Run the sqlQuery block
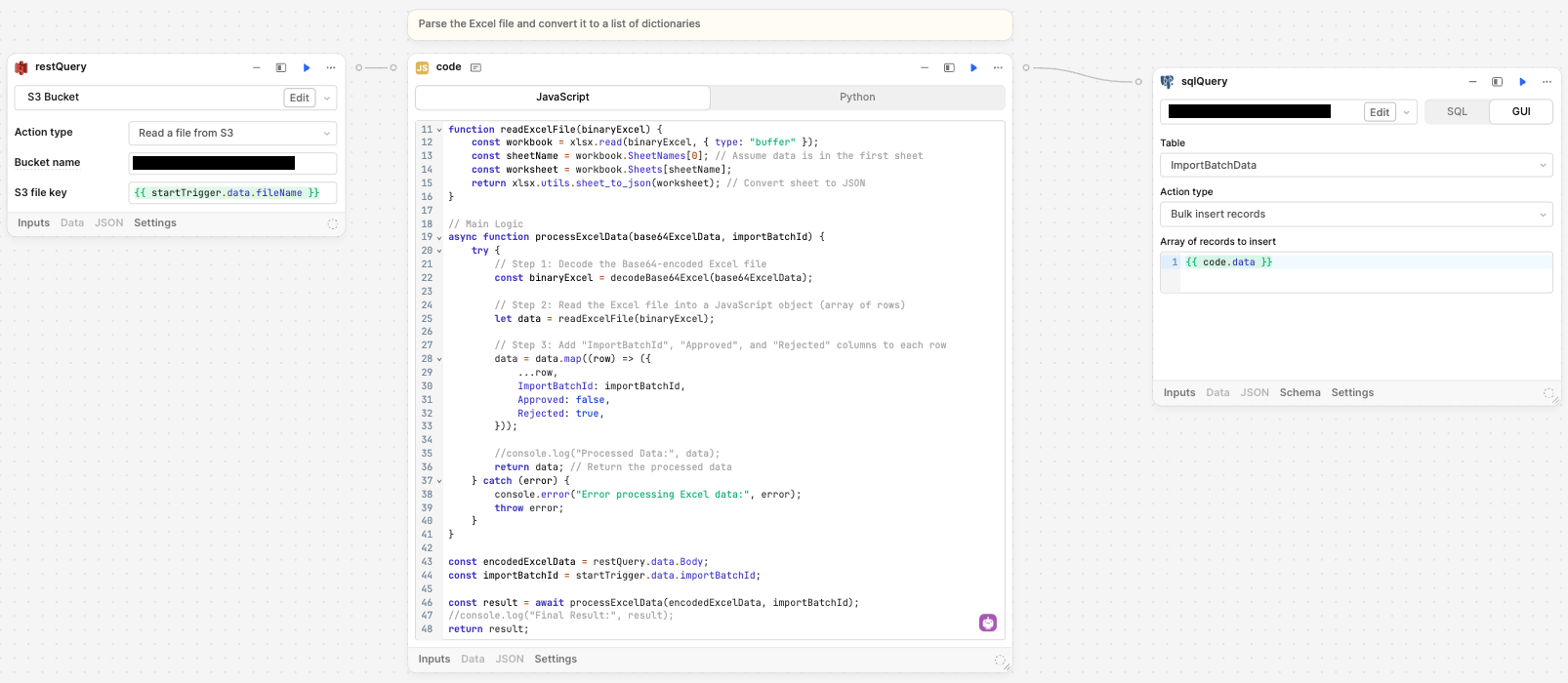Image resolution: width=1568 pixels, height=683 pixels. click(1522, 82)
